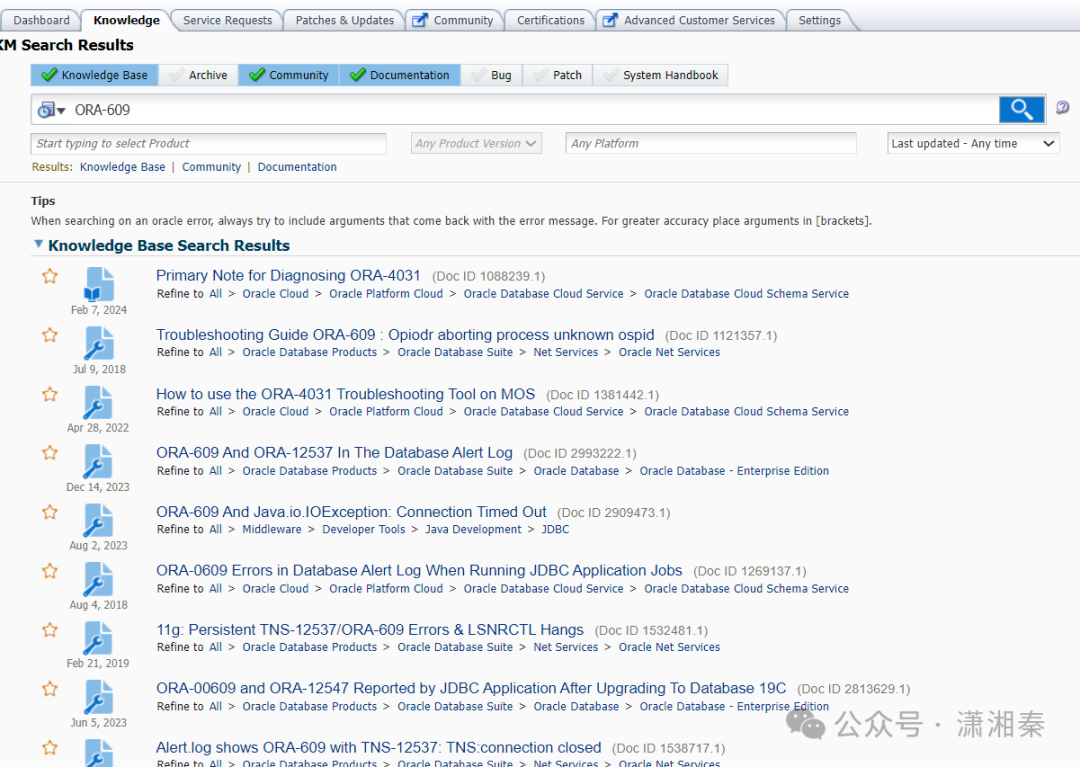Open Service Requests tab
This screenshot has height=767, width=1080.
tap(227, 20)
